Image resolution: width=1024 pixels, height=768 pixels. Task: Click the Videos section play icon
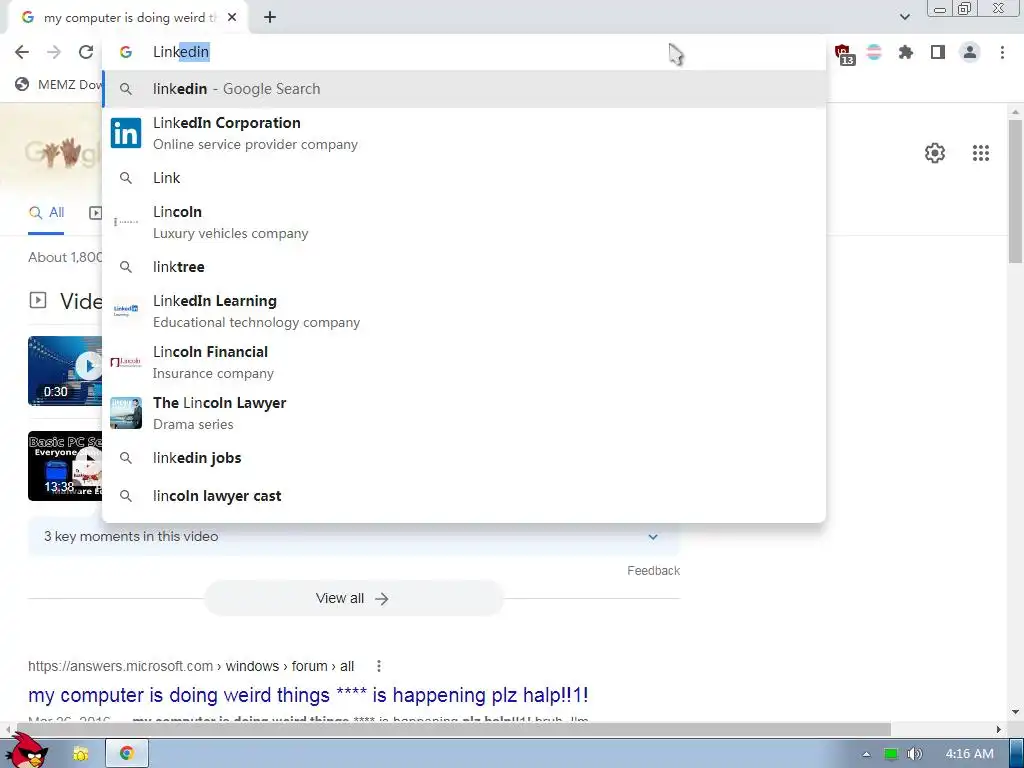(x=38, y=300)
